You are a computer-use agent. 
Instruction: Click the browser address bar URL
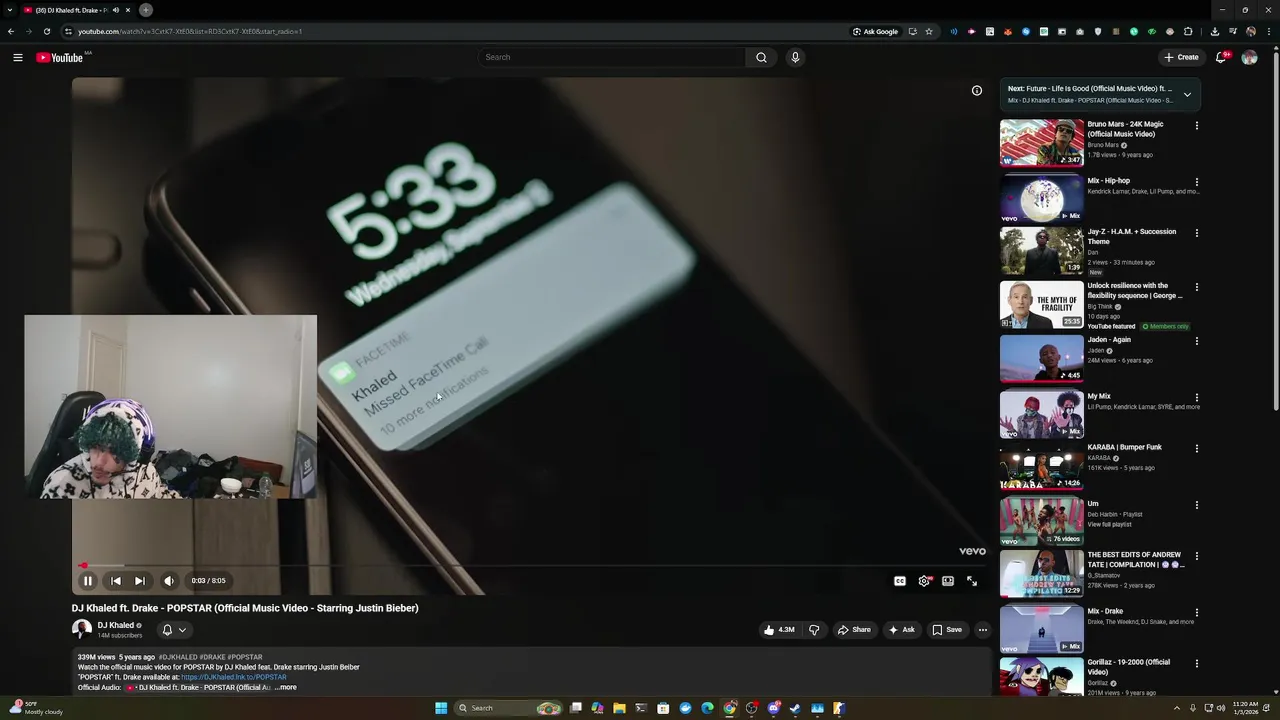pos(190,31)
